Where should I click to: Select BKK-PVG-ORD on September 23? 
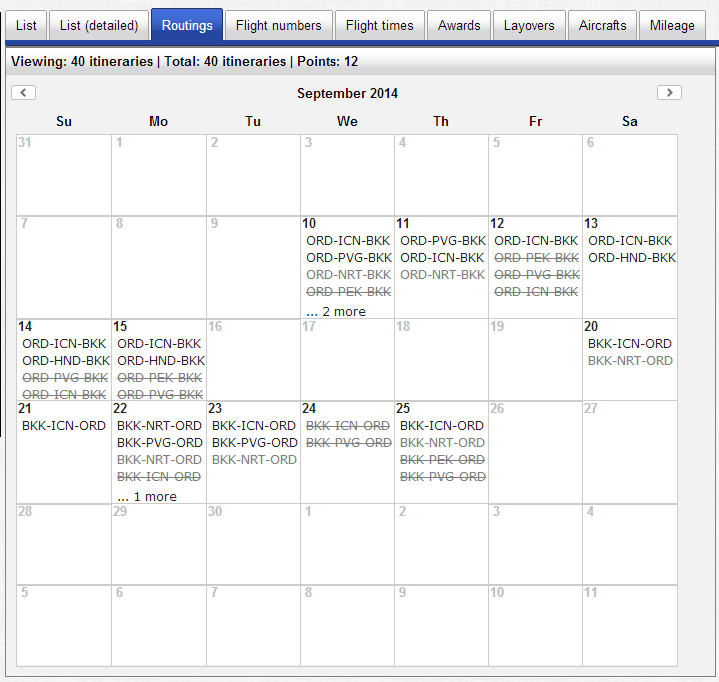[x=254, y=443]
